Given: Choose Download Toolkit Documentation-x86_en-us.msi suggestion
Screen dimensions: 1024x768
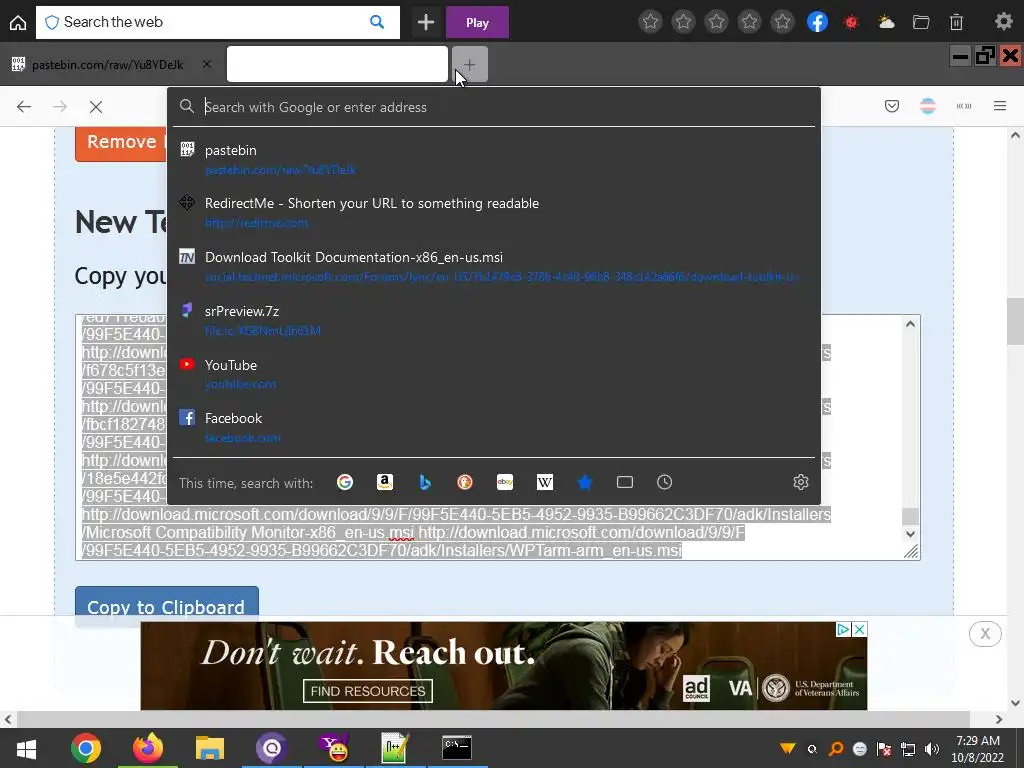Looking at the screenshot, I should (x=494, y=266).
